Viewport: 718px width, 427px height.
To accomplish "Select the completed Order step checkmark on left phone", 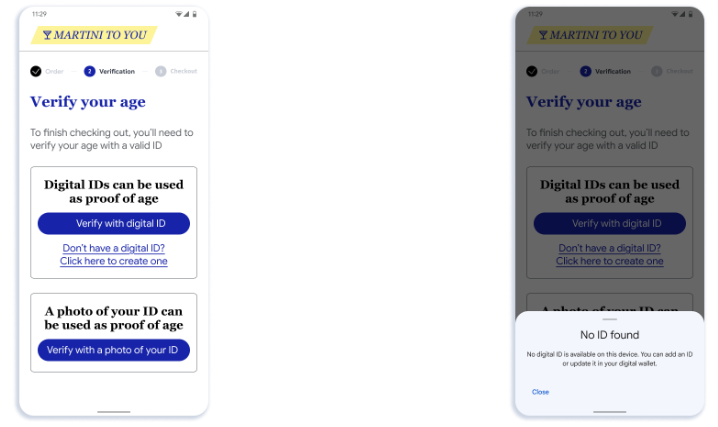I will point(36,71).
